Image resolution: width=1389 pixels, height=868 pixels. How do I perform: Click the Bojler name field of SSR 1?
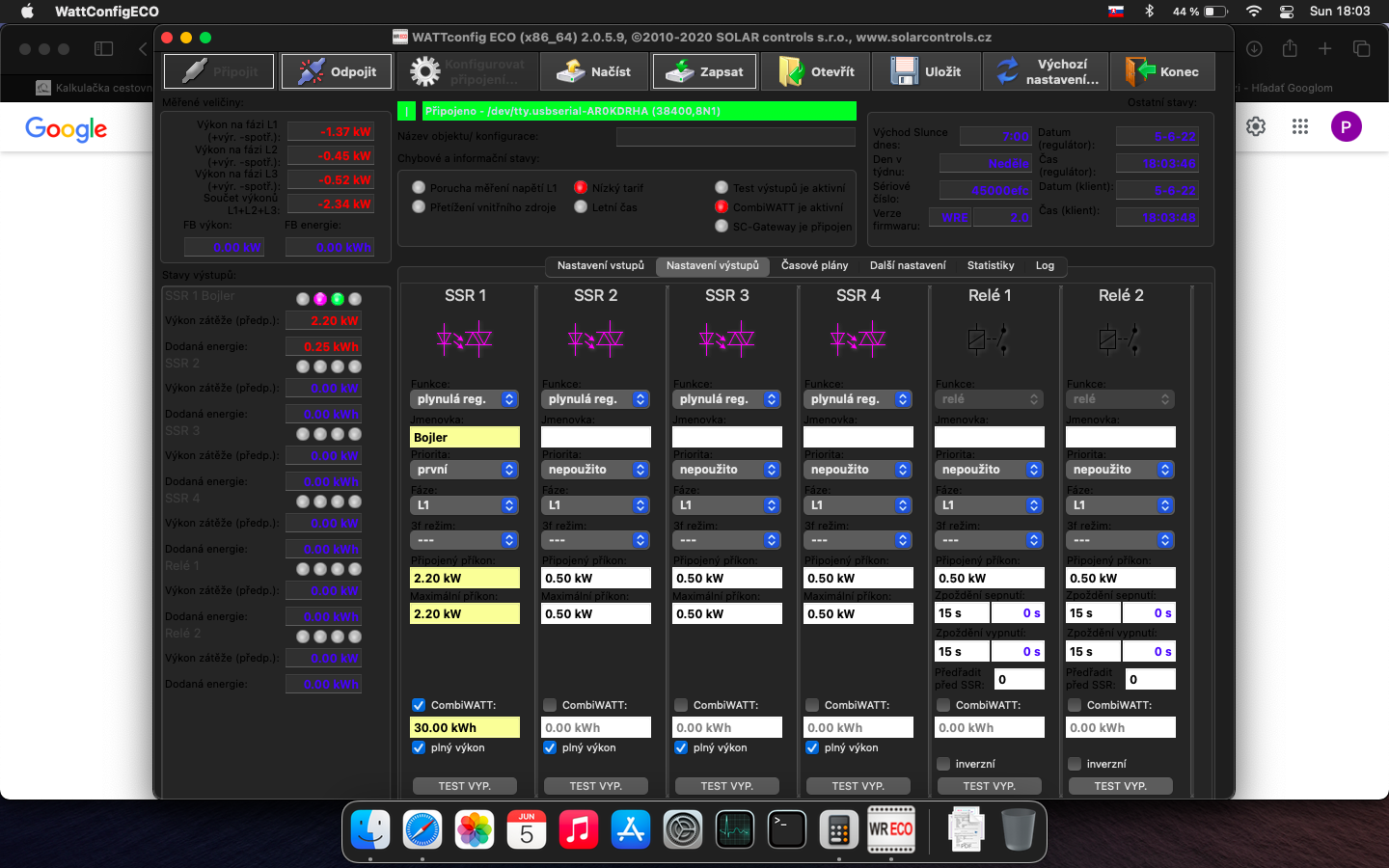pyautogui.click(x=465, y=438)
